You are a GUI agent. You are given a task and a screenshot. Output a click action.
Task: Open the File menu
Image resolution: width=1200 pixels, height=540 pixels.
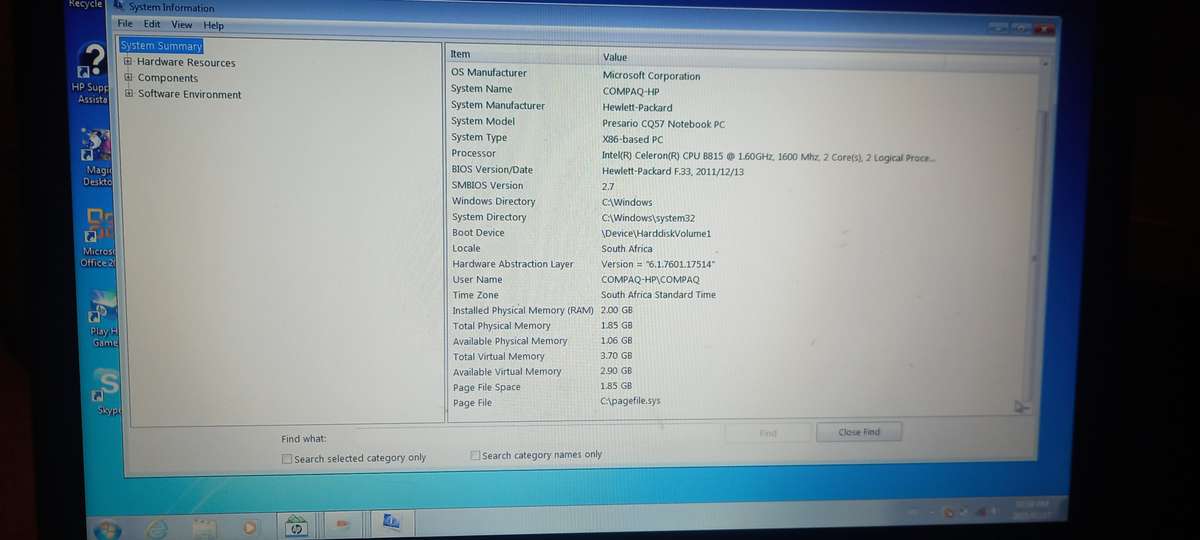(125, 23)
